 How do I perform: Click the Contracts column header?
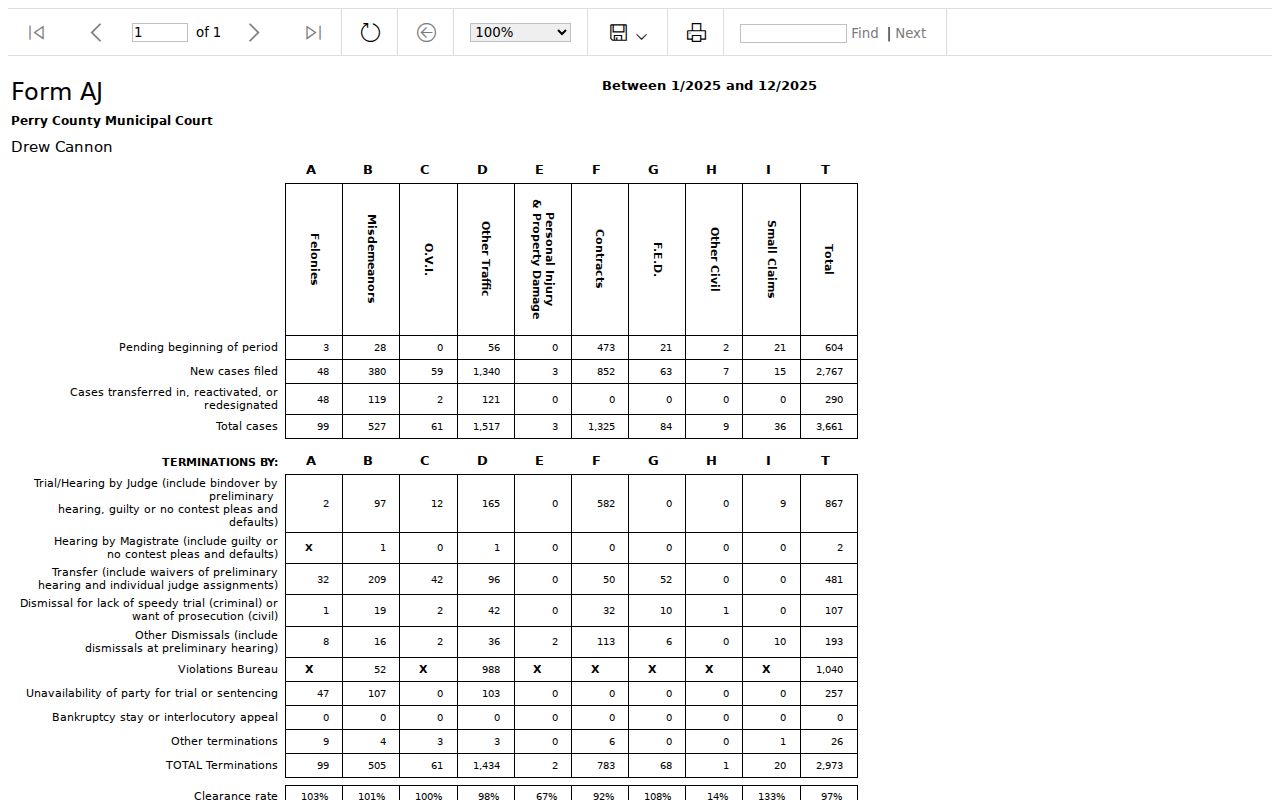(600, 260)
